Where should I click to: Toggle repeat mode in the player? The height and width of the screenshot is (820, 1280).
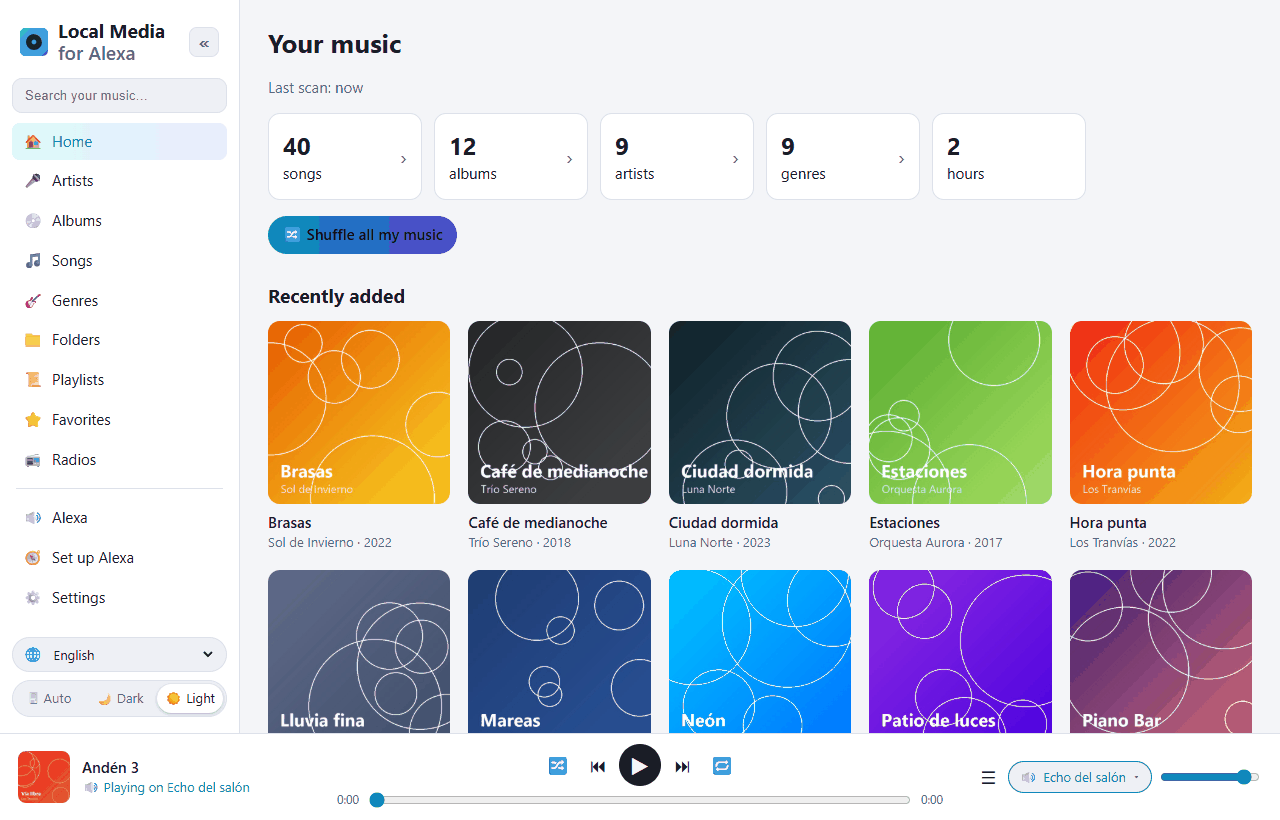(722, 766)
